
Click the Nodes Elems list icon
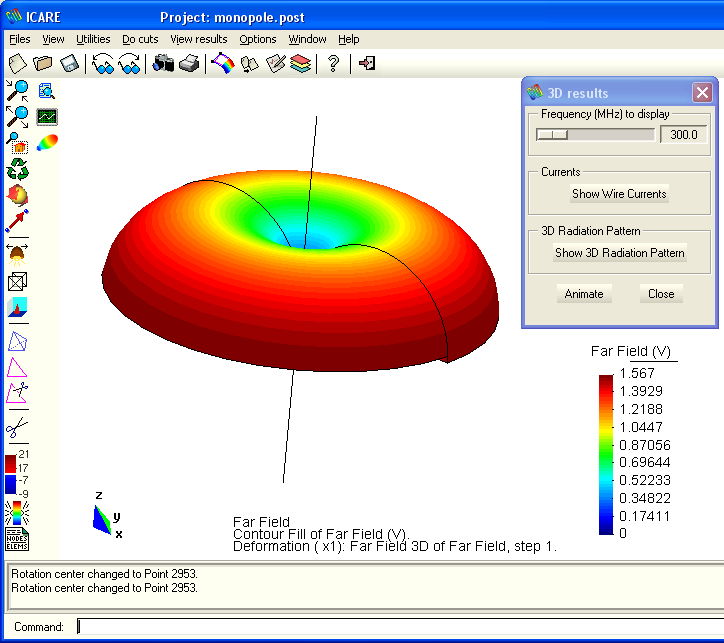(17, 539)
